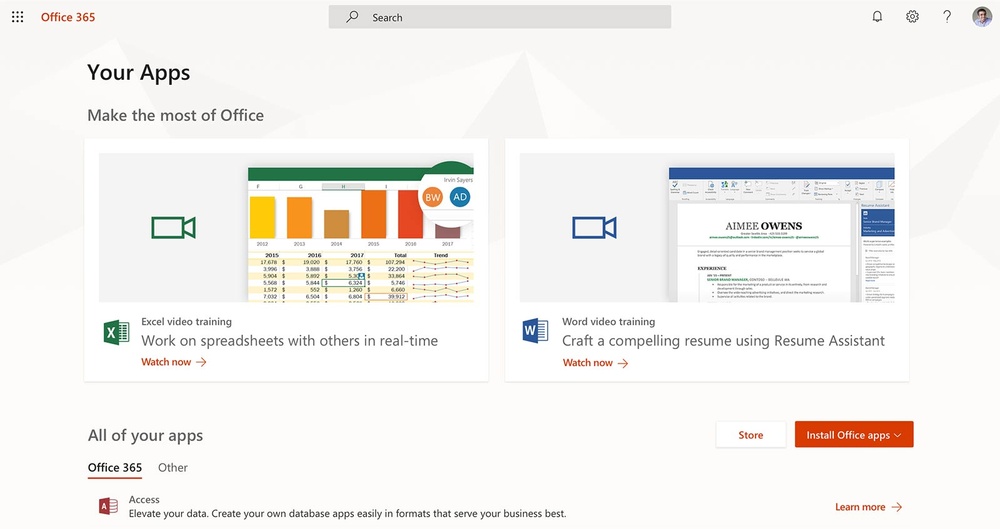The image size is (1000, 529).
Task: Select the Office 365 tab
Action: [x=115, y=467]
